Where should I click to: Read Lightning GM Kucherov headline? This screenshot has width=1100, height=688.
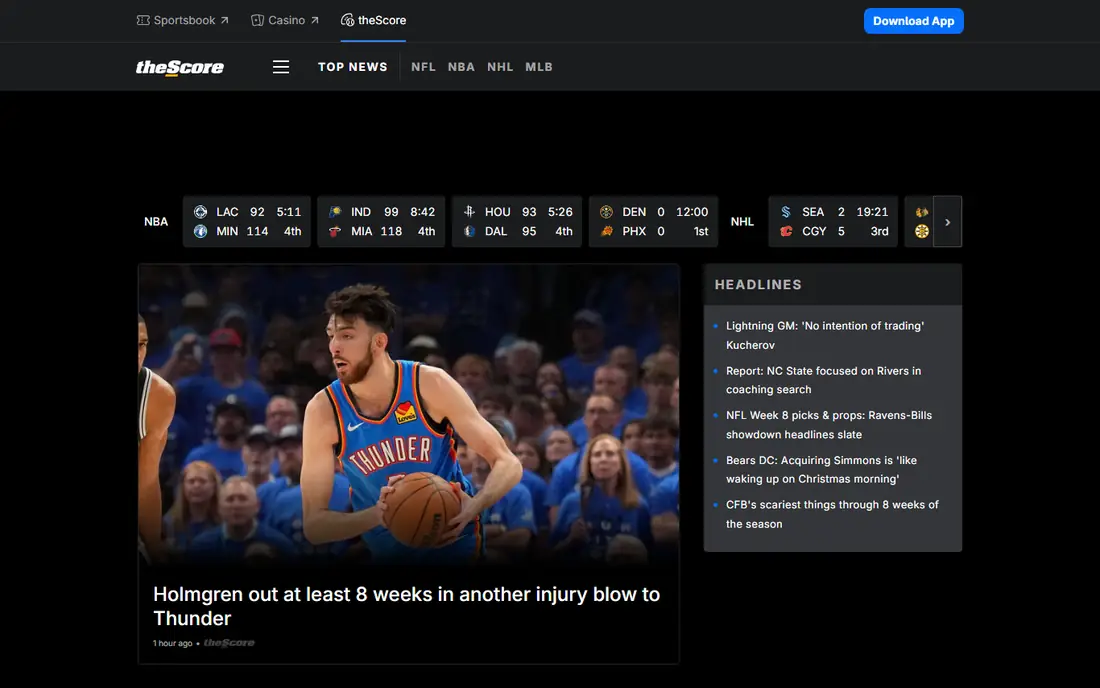(825, 335)
